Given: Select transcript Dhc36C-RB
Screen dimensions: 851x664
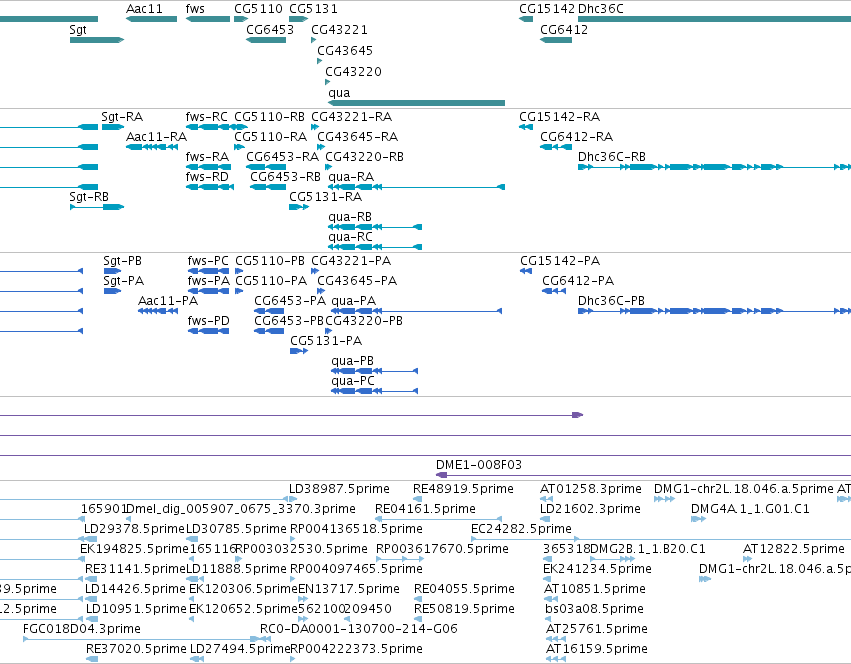Looking at the screenshot, I should pyautogui.click(x=714, y=167).
